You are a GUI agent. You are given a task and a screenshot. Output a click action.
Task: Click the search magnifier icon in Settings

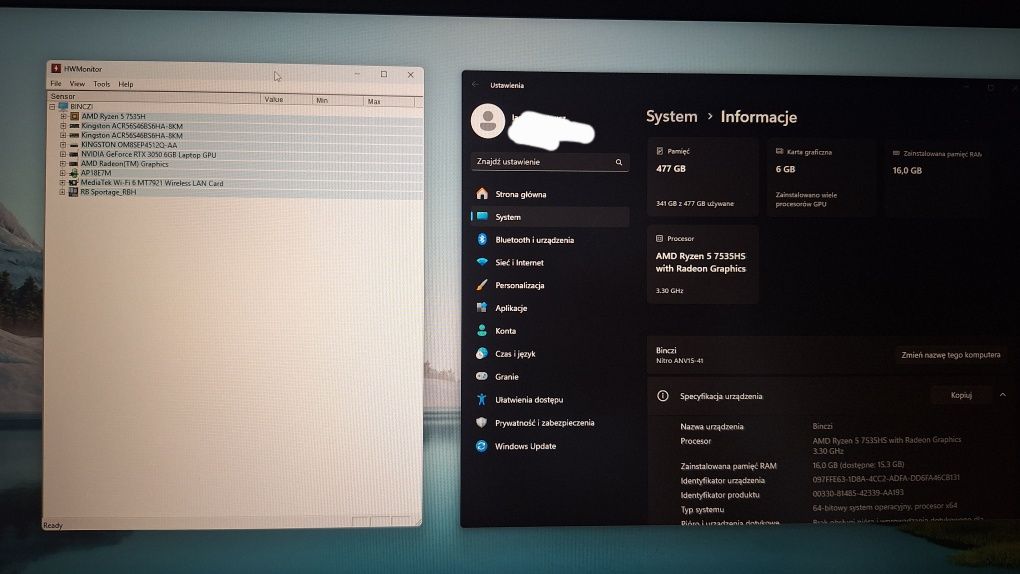[x=619, y=162]
